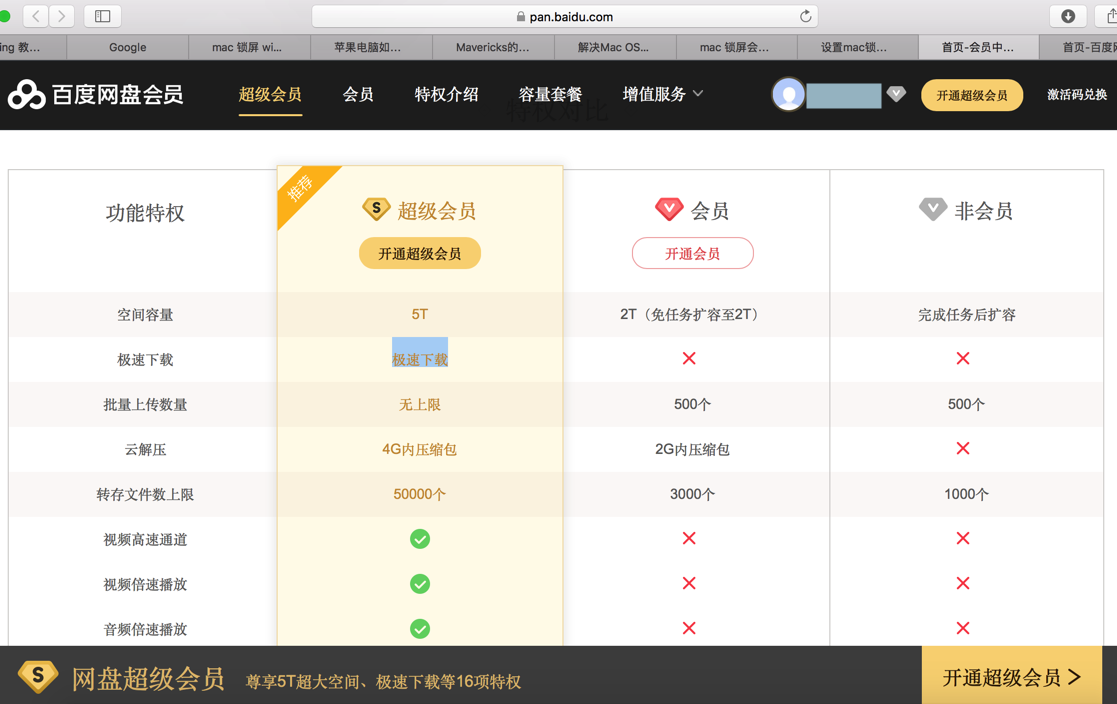The image size is (1117, 704).
Task: Click the lock icon in address bar
Action: pos(521,16)
